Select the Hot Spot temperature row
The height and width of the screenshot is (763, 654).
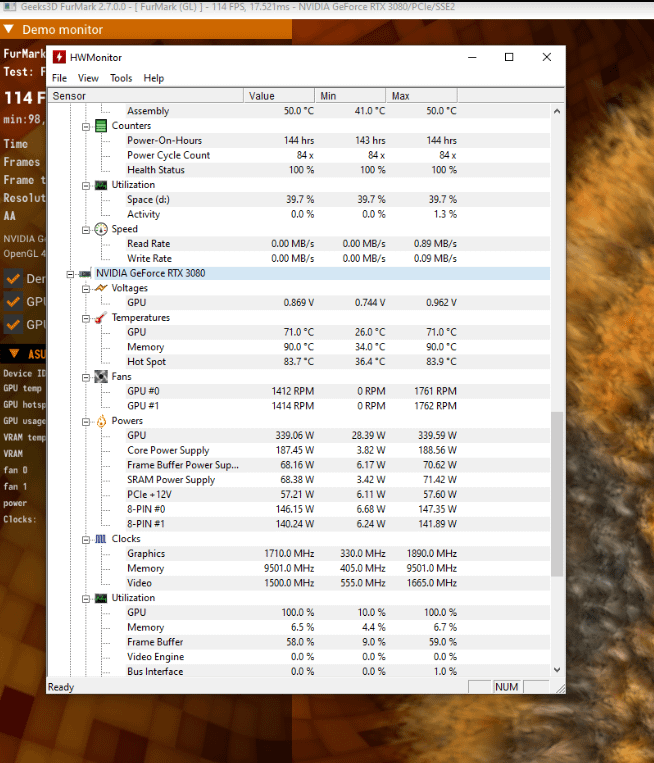337,362
